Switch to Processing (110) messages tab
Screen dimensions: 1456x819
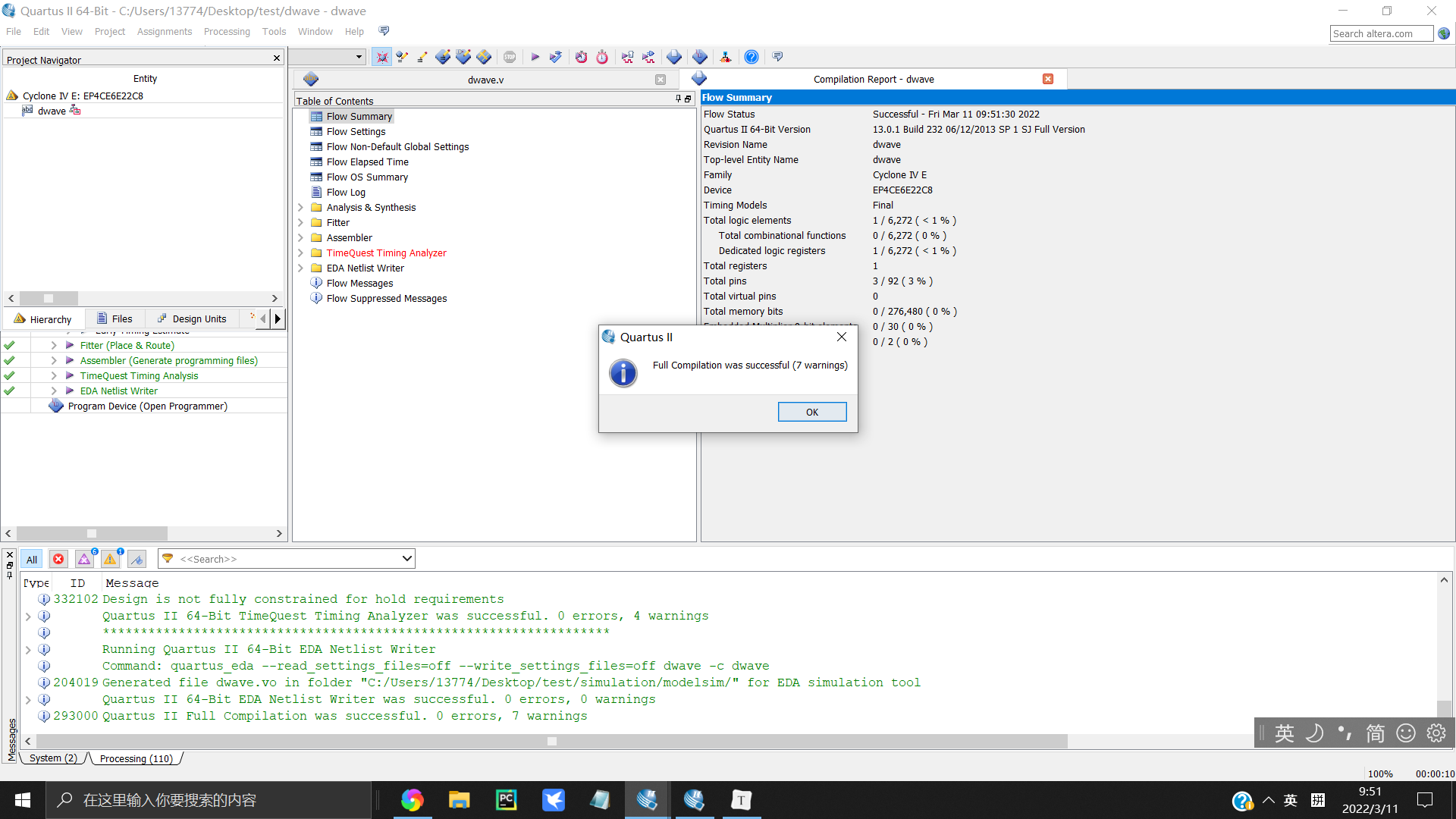[136, 758]
